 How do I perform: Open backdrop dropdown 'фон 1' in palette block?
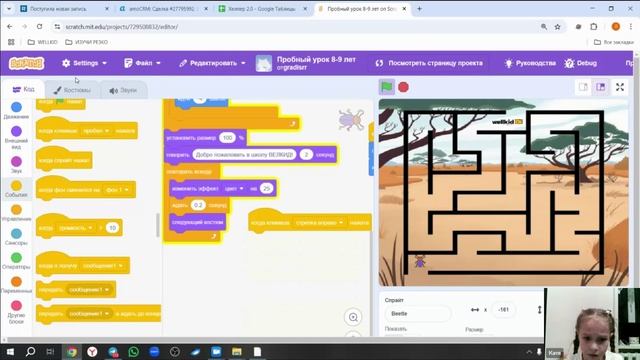[x=117, y=190]
